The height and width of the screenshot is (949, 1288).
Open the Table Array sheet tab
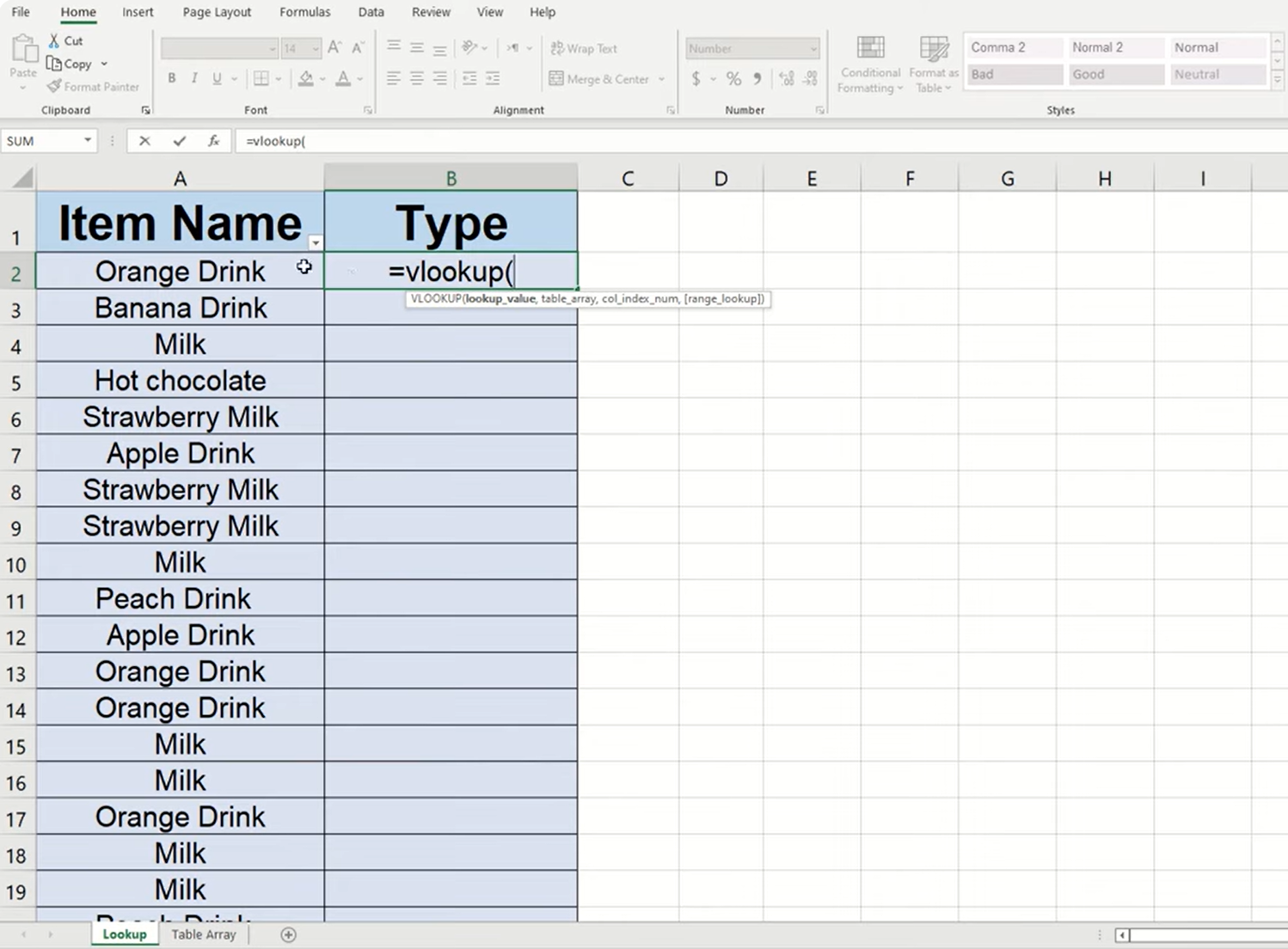tap(204, 934)
